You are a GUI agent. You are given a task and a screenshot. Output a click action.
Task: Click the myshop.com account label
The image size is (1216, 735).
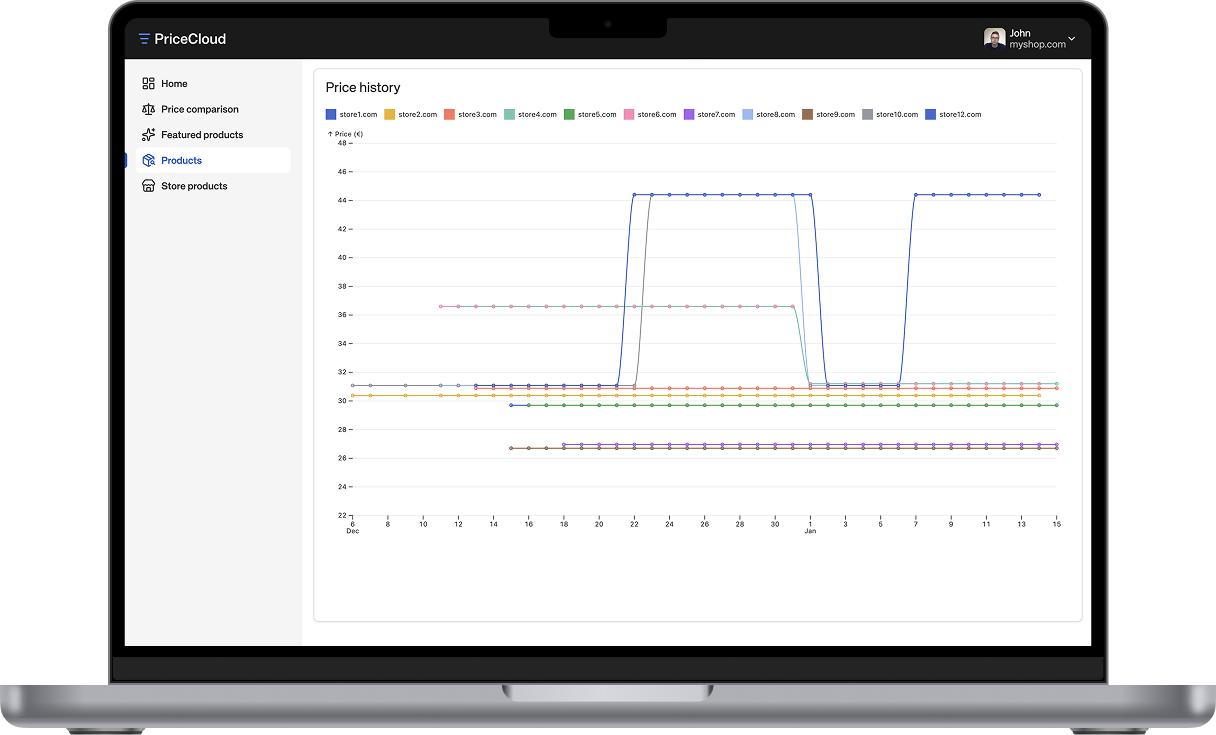[x=1037, y=45]
